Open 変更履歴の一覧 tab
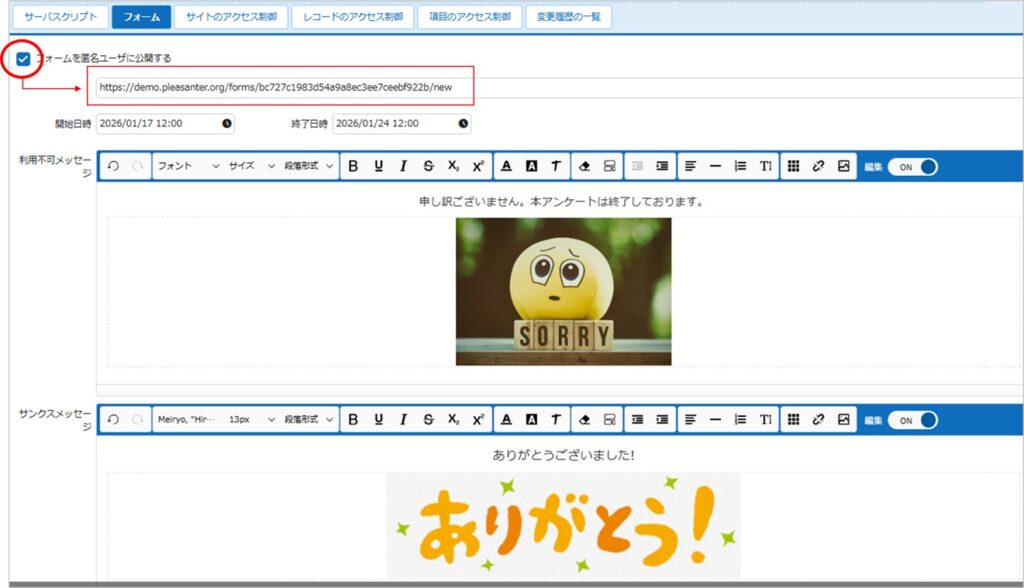 point(568,17)
